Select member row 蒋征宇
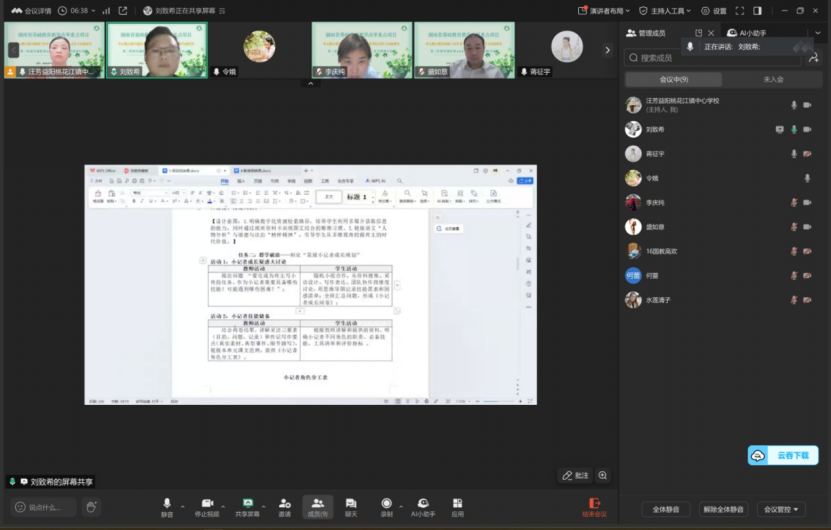This screenshot has width=831, height=530. [x=721, y=154]
